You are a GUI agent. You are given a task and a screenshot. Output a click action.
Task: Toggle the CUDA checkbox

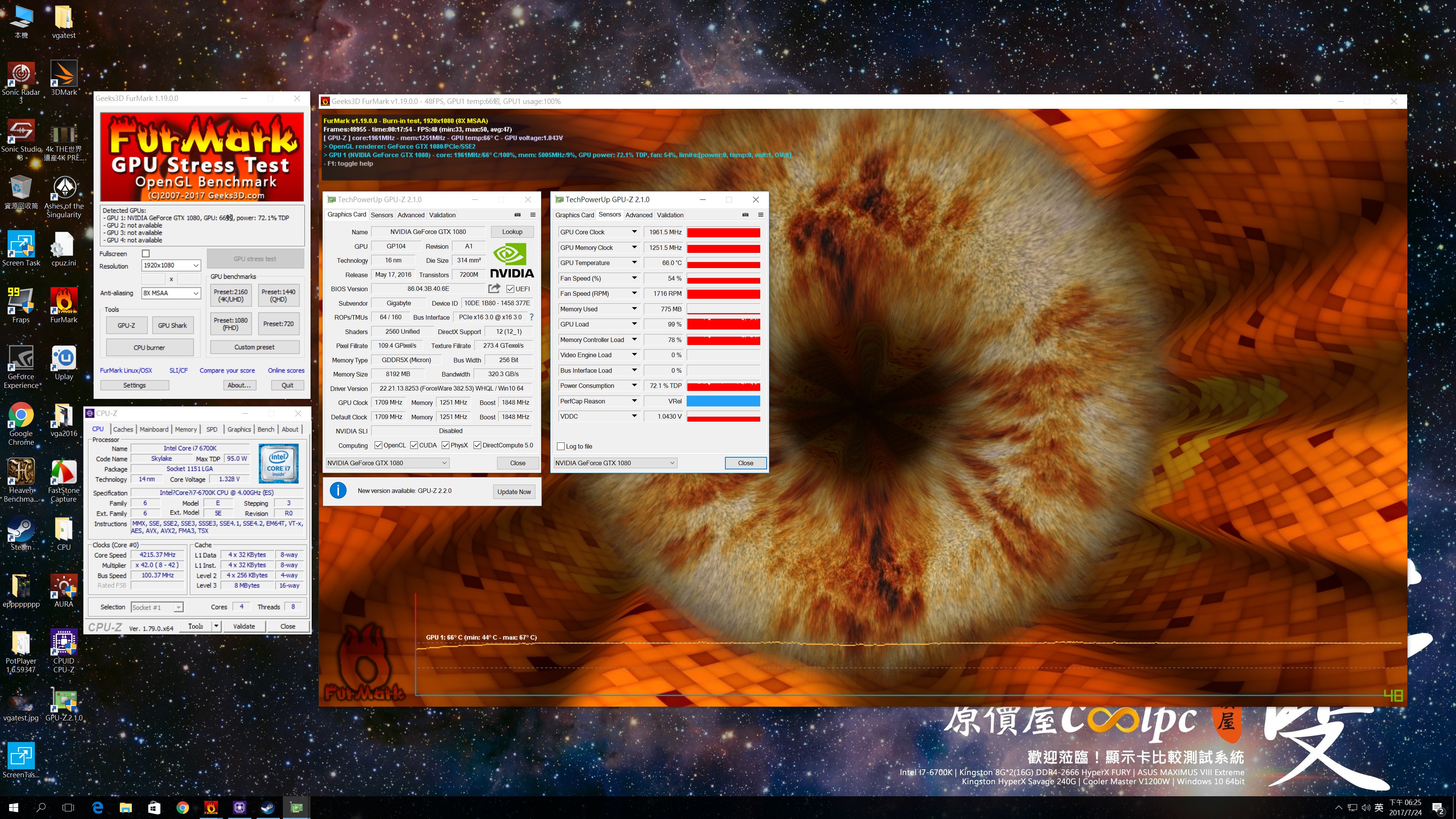414,445
